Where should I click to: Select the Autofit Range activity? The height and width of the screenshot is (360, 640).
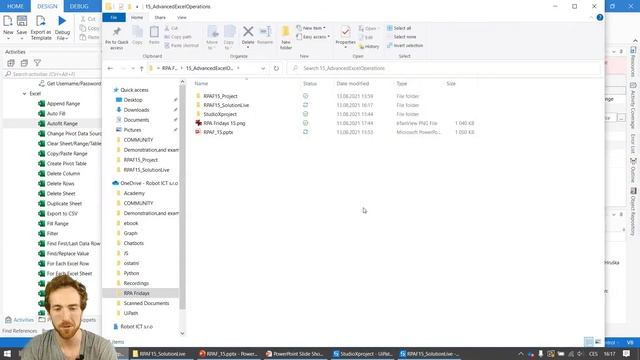pos(62,124)
